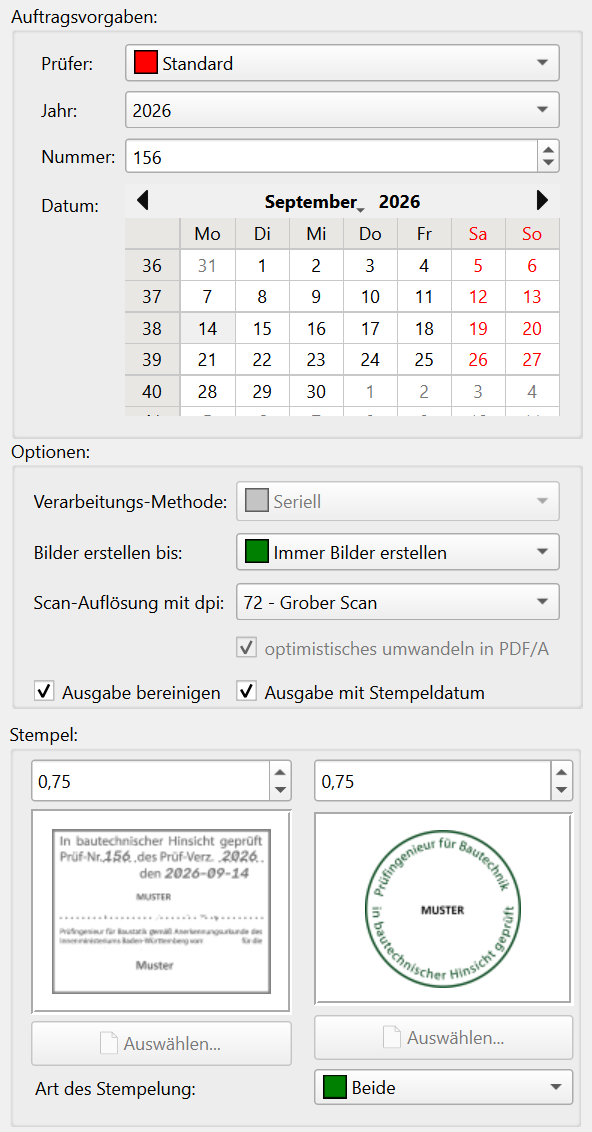
Task: Click right Auswählen... button under round stamp
Action: click(x=444, y=1037)
